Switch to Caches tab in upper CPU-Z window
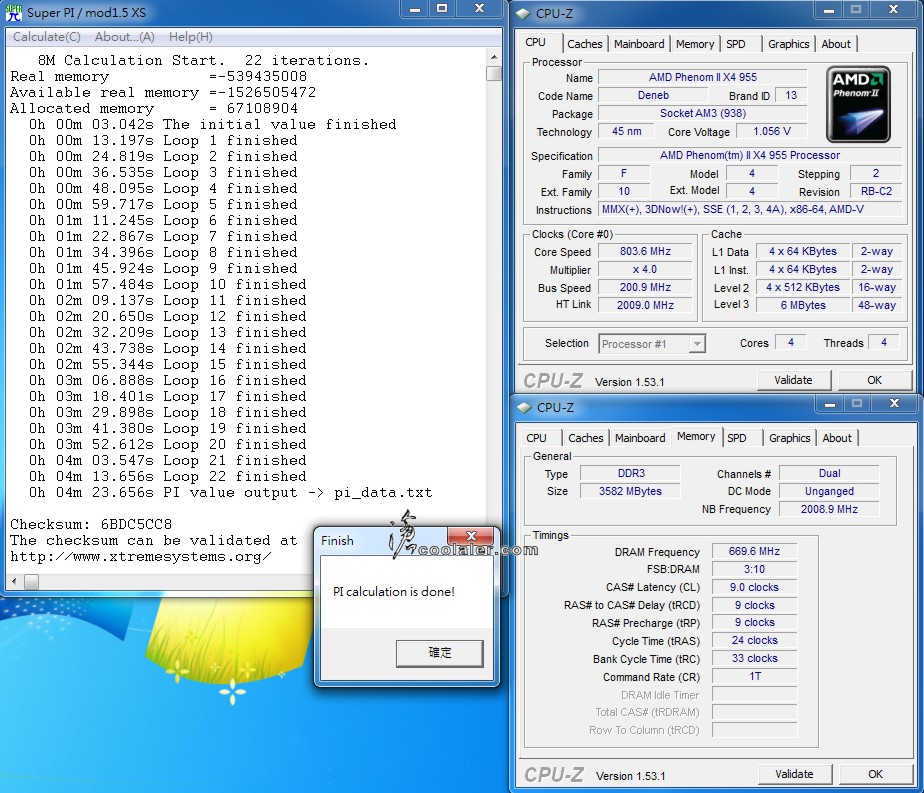Image resolution: width=924 pixels, height=793 pixels. coord(585,44)
